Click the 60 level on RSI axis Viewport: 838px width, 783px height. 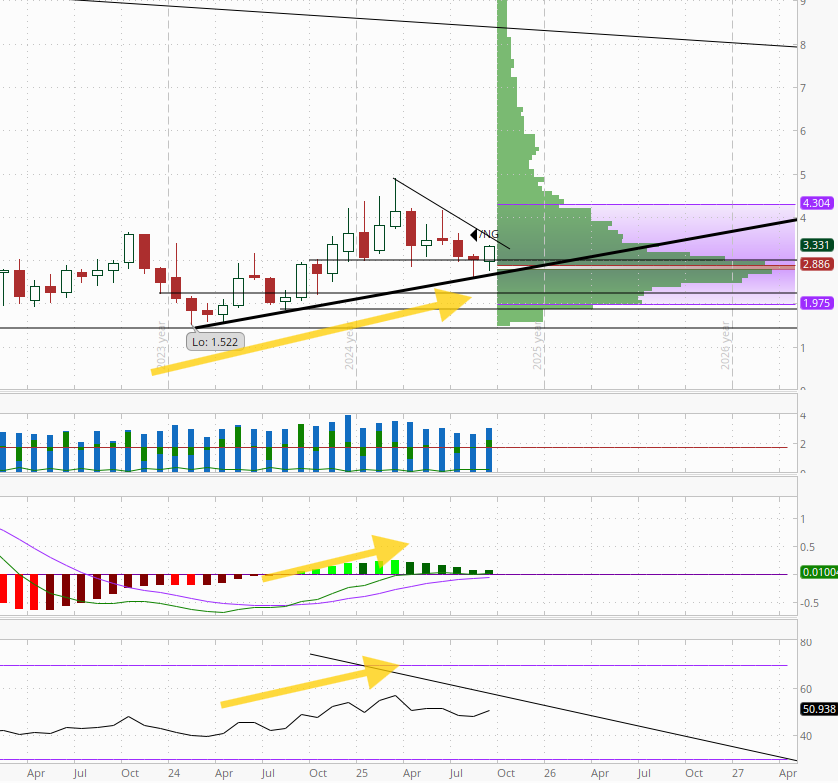click(x=806, y=689)
